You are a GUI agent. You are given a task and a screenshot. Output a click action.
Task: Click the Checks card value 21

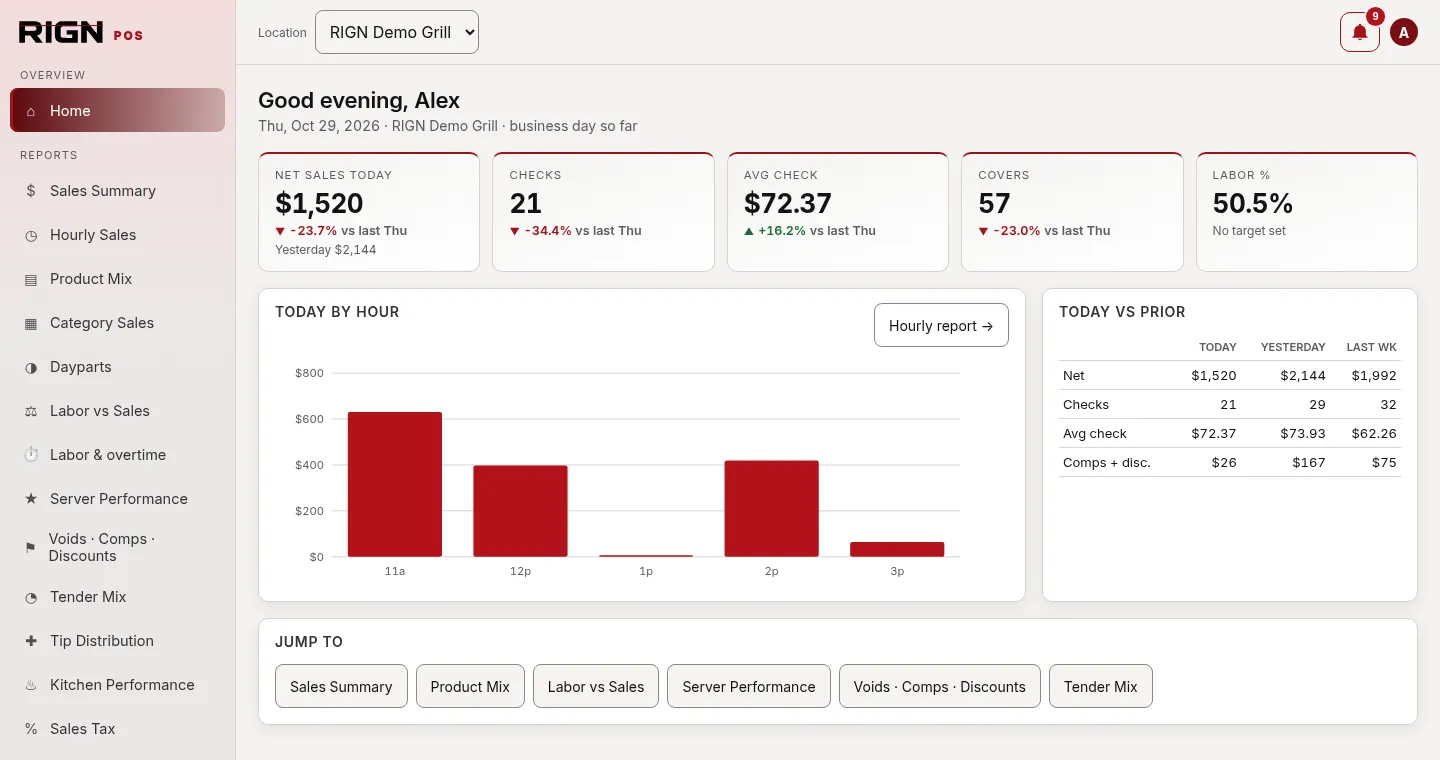coord(526,203)
